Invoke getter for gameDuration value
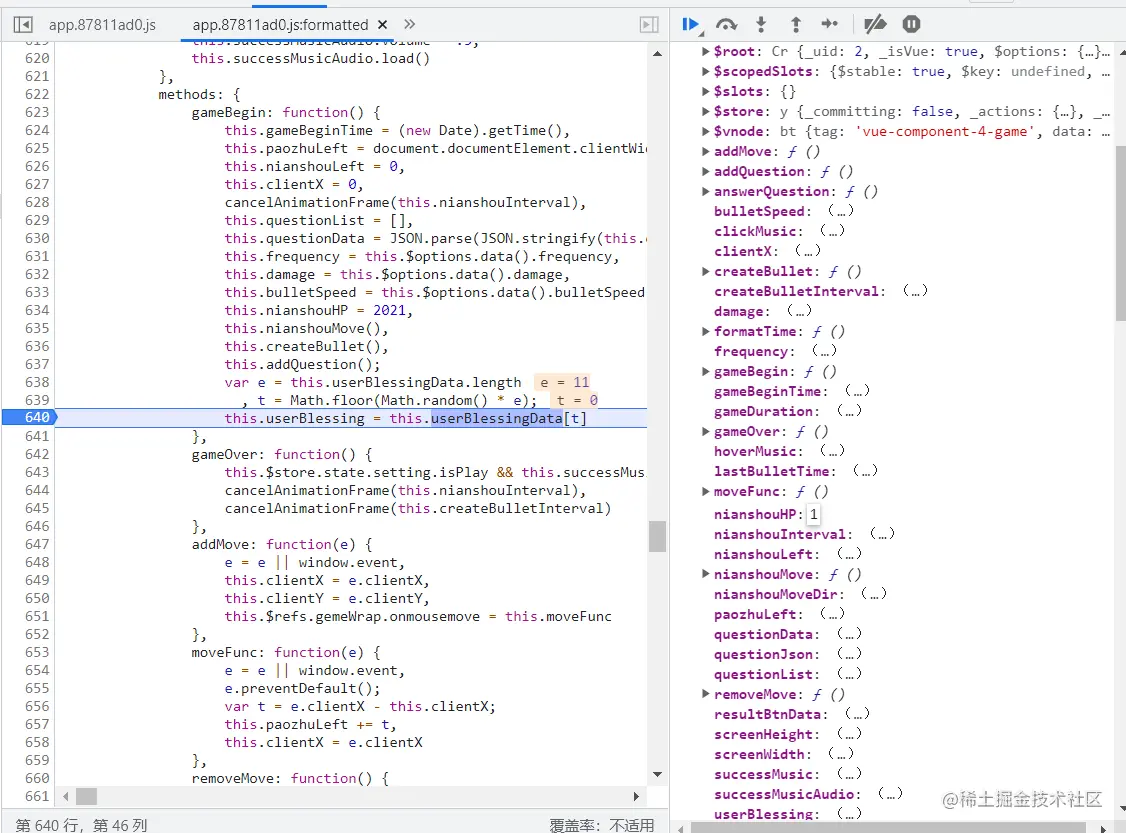 [849, 411]
